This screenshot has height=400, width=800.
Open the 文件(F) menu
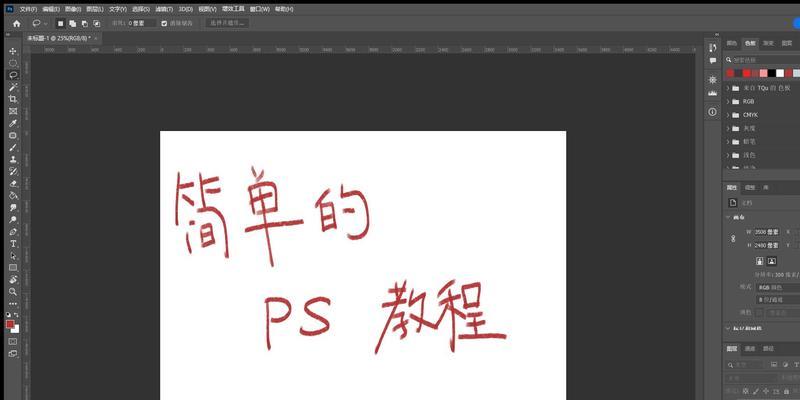pyautogui.click(x=28, y=9)
